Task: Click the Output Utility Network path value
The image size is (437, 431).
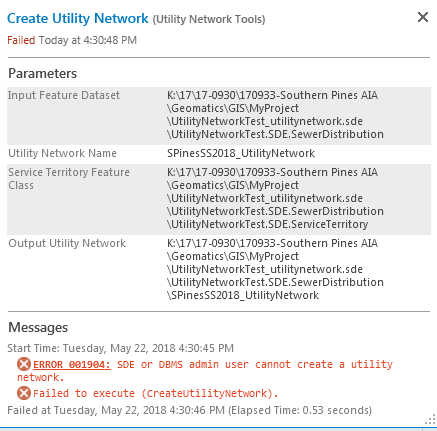Action: (275, 269)
